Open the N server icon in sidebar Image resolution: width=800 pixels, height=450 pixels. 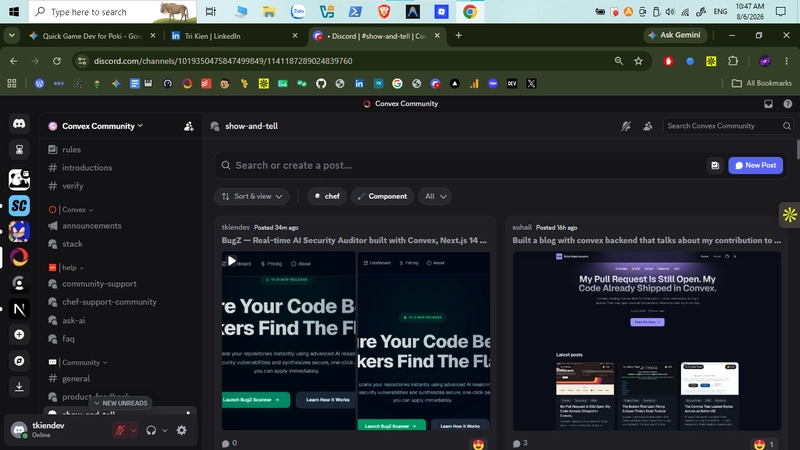[x=19, y=309]
